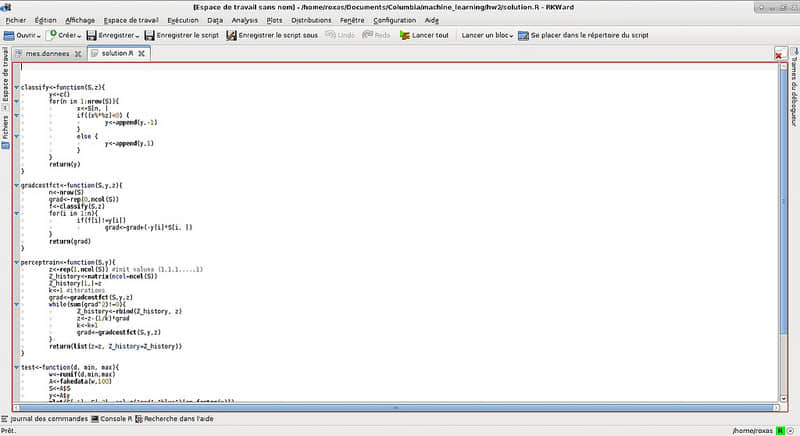Click the horizontal scrollbar of the editor
Viewport: 800px width, 436px height.
click(396, 408)
